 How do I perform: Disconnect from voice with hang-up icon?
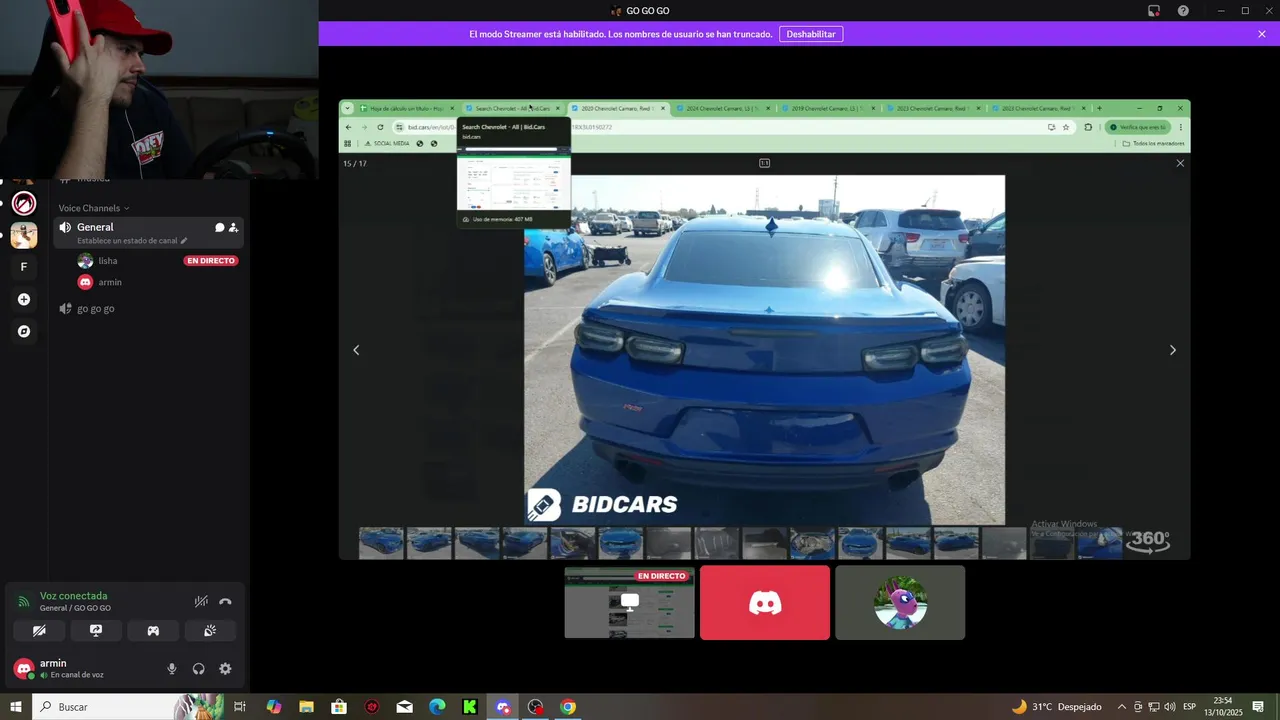225,601
